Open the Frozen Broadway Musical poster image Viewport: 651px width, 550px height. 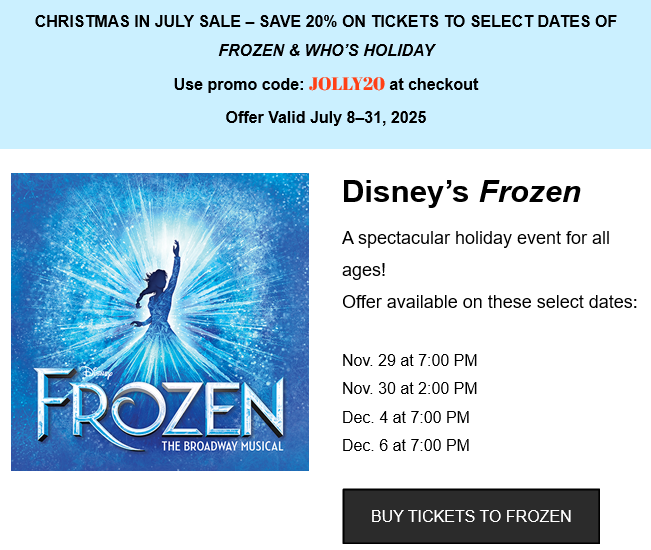point(160,322)
